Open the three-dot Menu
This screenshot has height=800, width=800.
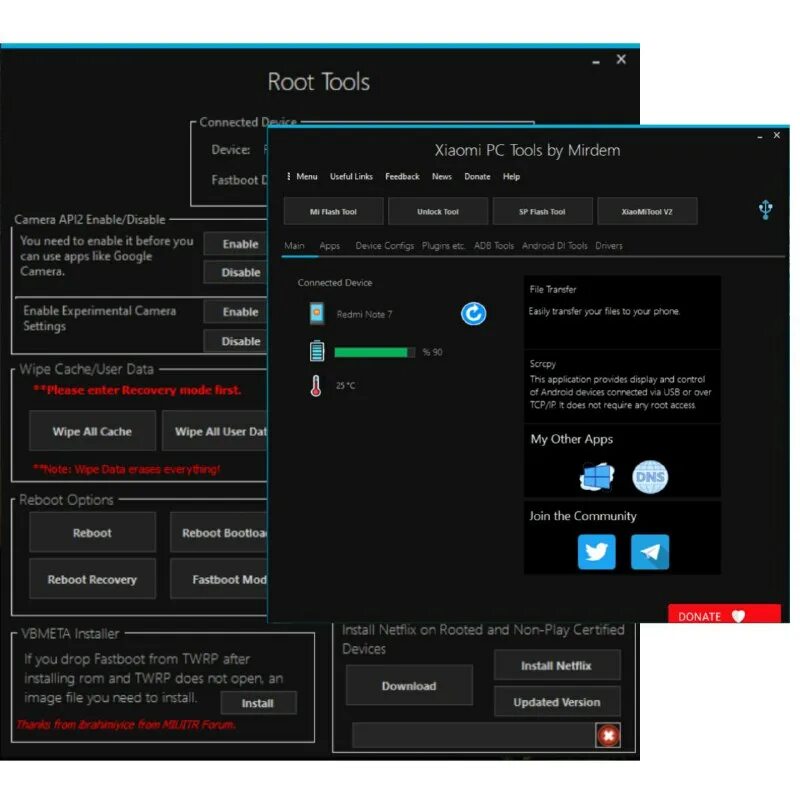coord(302,177)
